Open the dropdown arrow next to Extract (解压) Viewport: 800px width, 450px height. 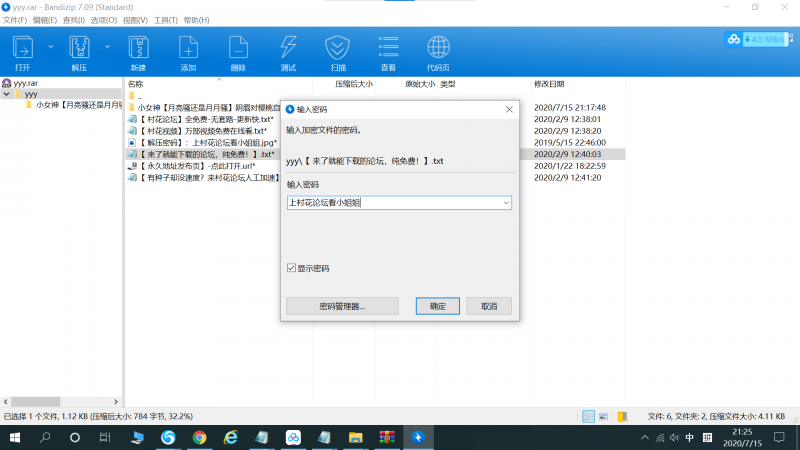(107, 46)
